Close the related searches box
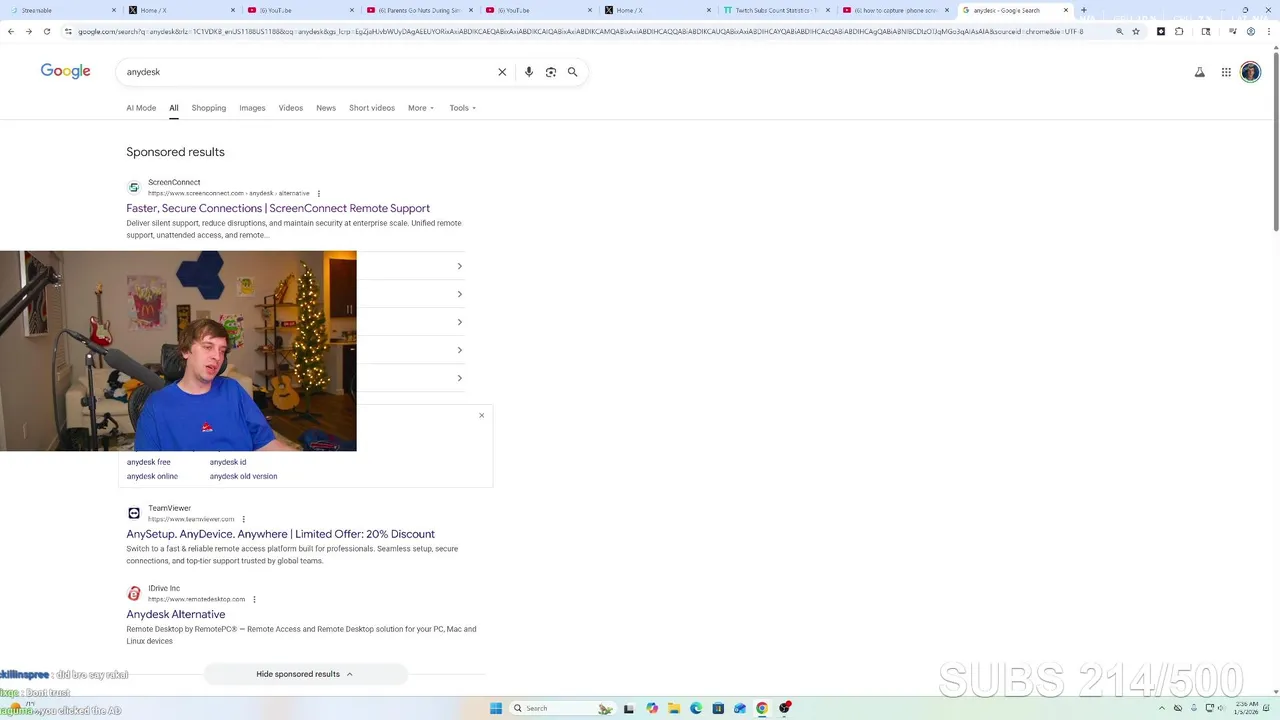The height and width of the screenshot is (720, 1280). [481, 415]
